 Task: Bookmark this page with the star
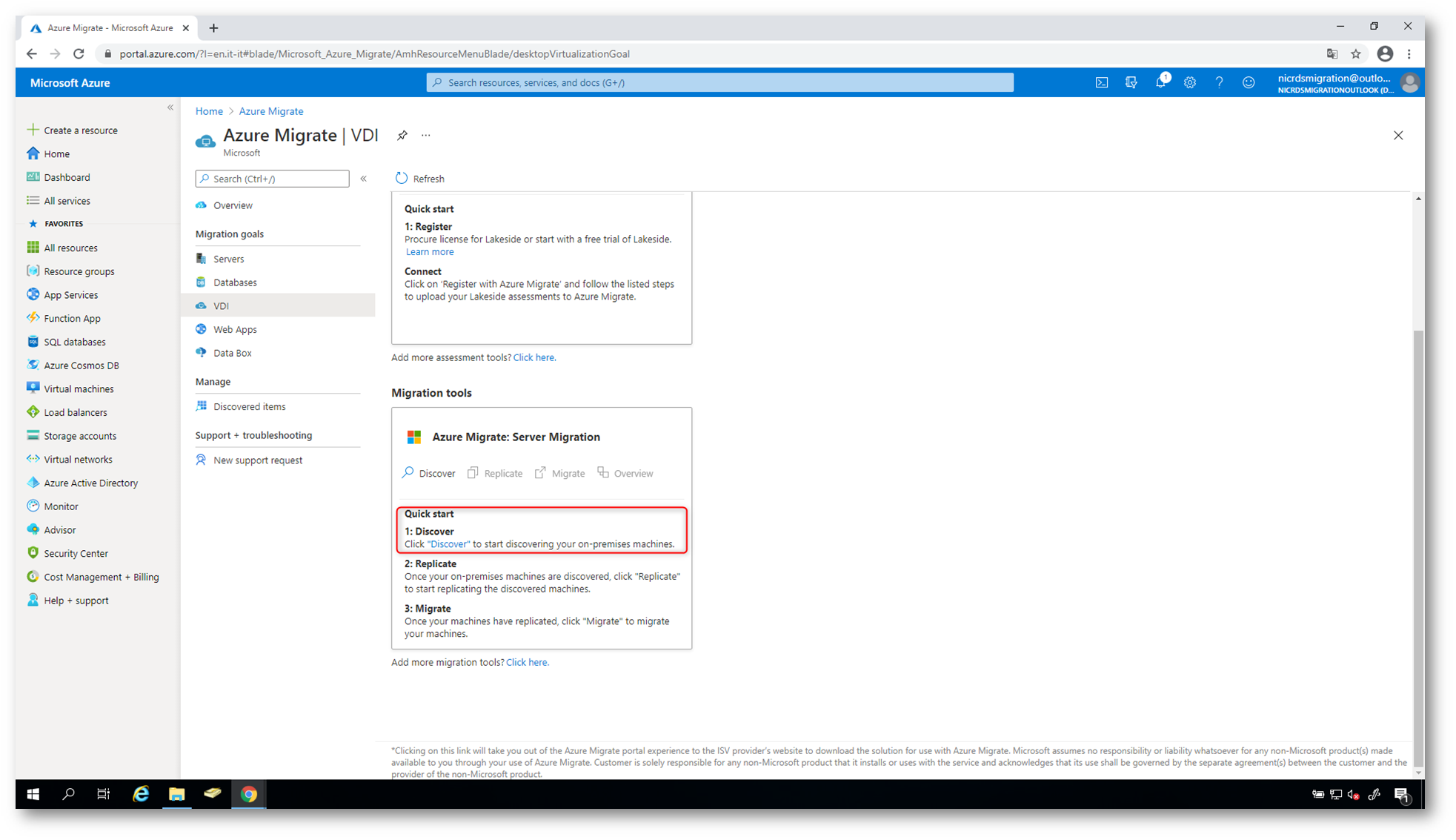coord(1356,54)
